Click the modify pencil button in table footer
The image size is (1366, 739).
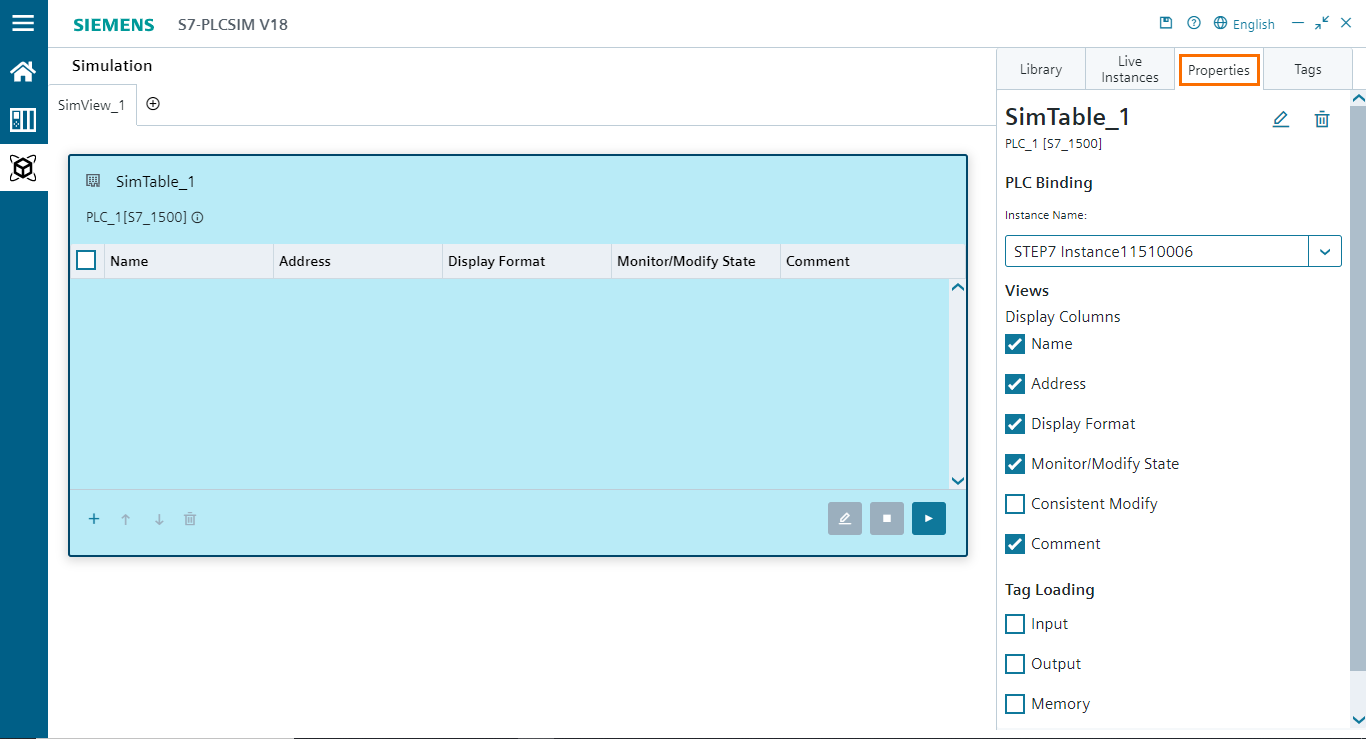(845, 518)
